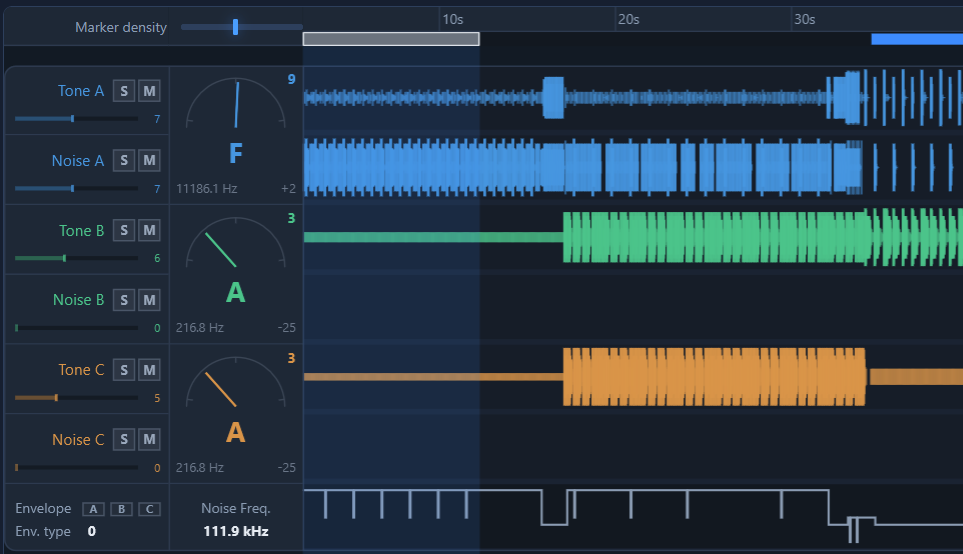
Task: Mute the Tone A channel
Action: pyautogui.click(x=149, y=91)
